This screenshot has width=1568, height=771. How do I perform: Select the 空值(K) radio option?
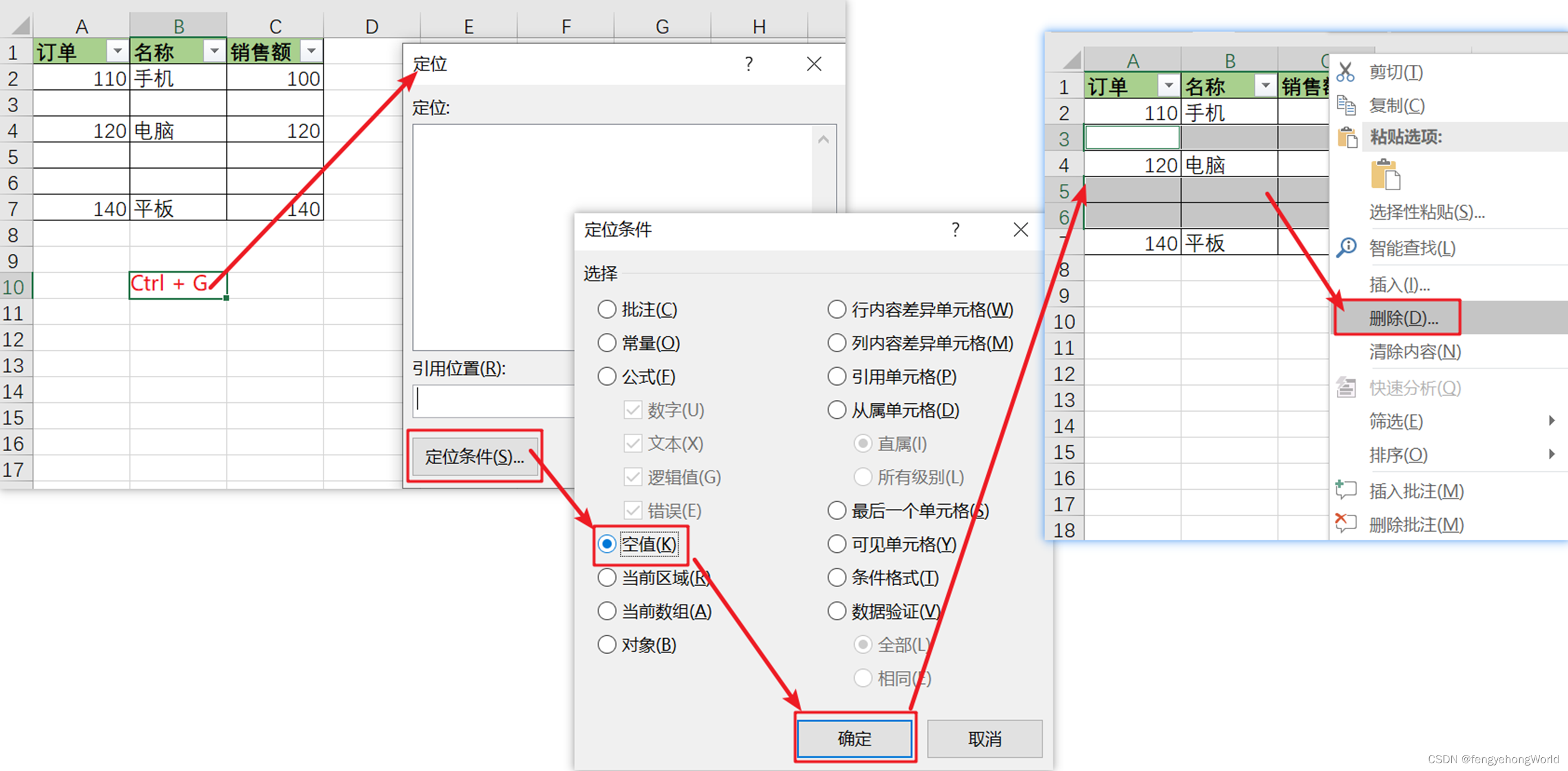[606, 544]
